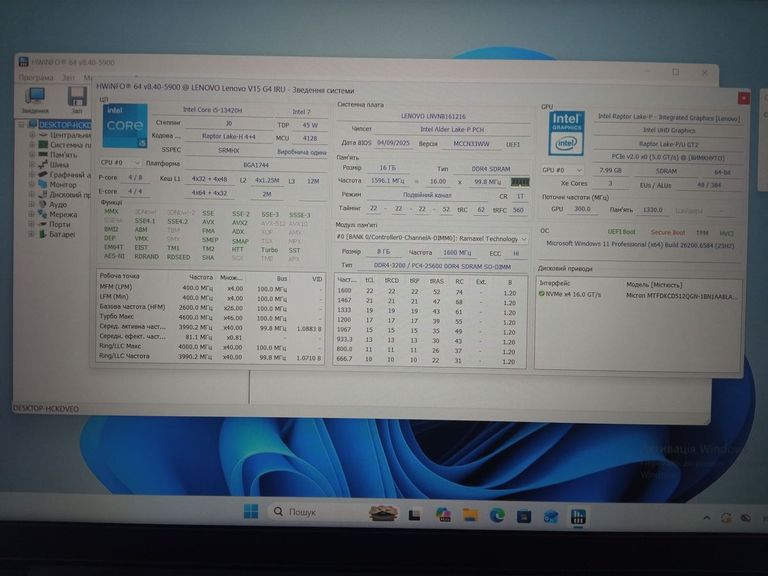
Task: Click the Intel UHD Graphics field
Action: tap(669, 130)
